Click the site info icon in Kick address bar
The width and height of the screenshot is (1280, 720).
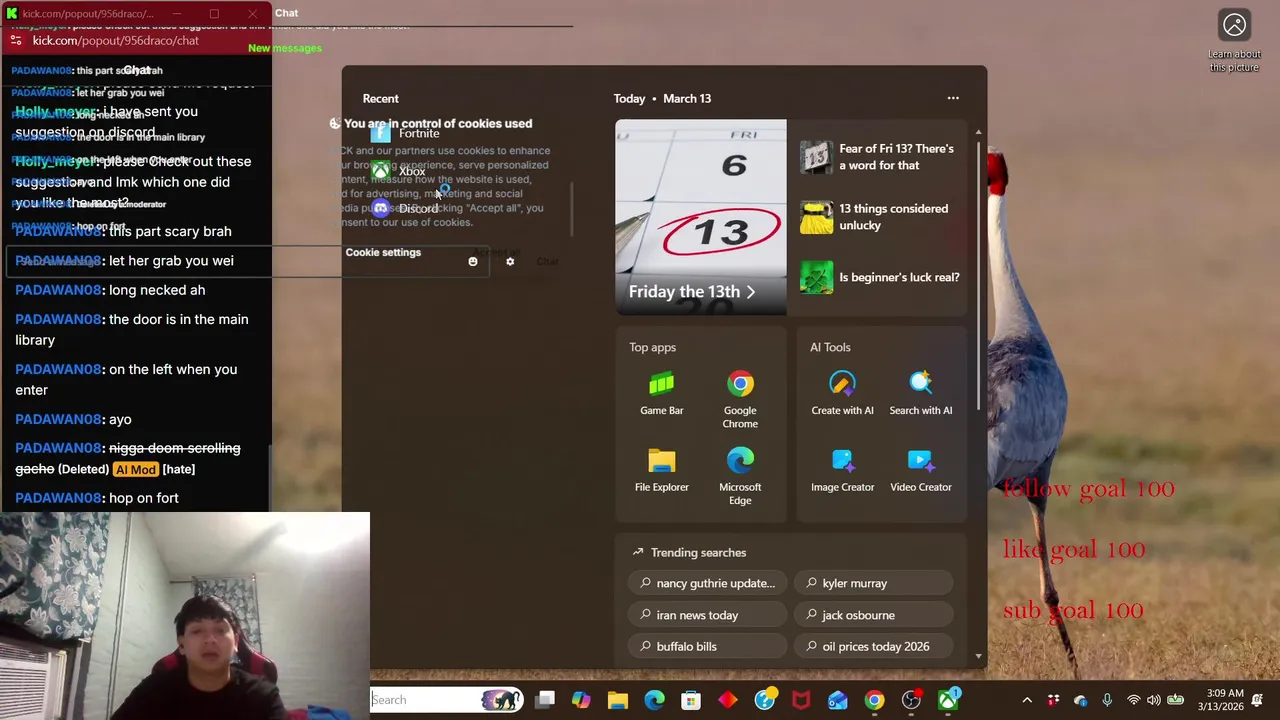(16, 40)
